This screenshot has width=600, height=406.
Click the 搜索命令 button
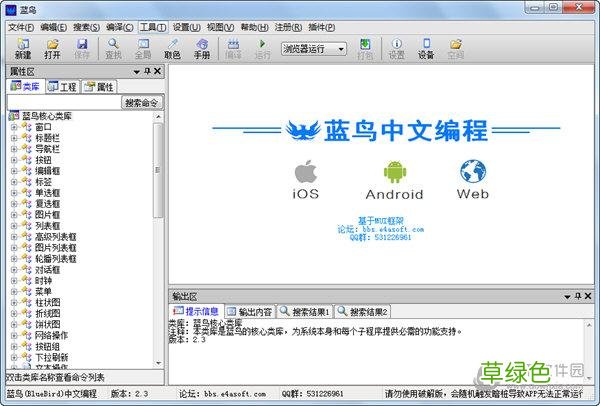[141, 103]
